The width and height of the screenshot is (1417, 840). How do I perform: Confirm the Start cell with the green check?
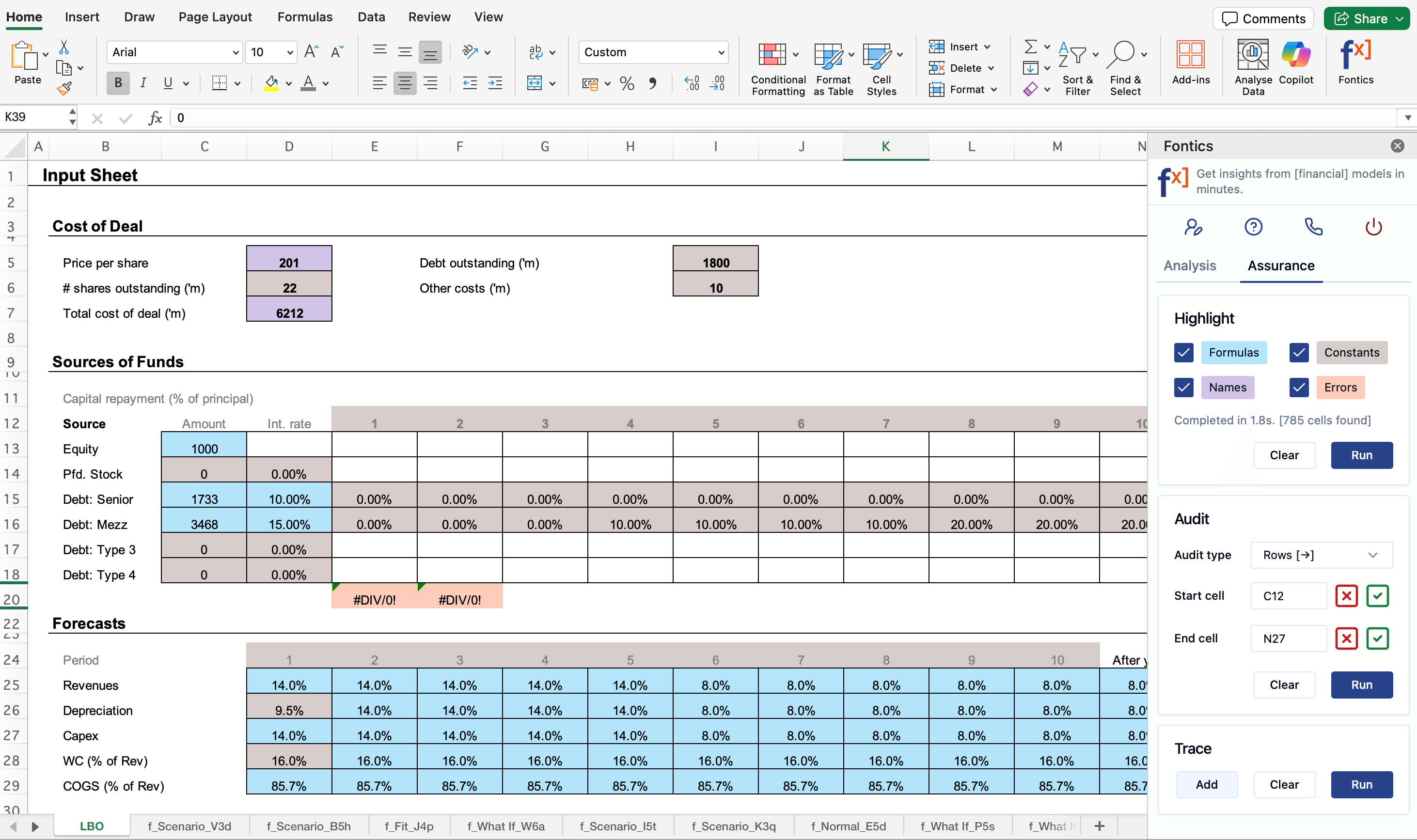tap(1377, 595)
